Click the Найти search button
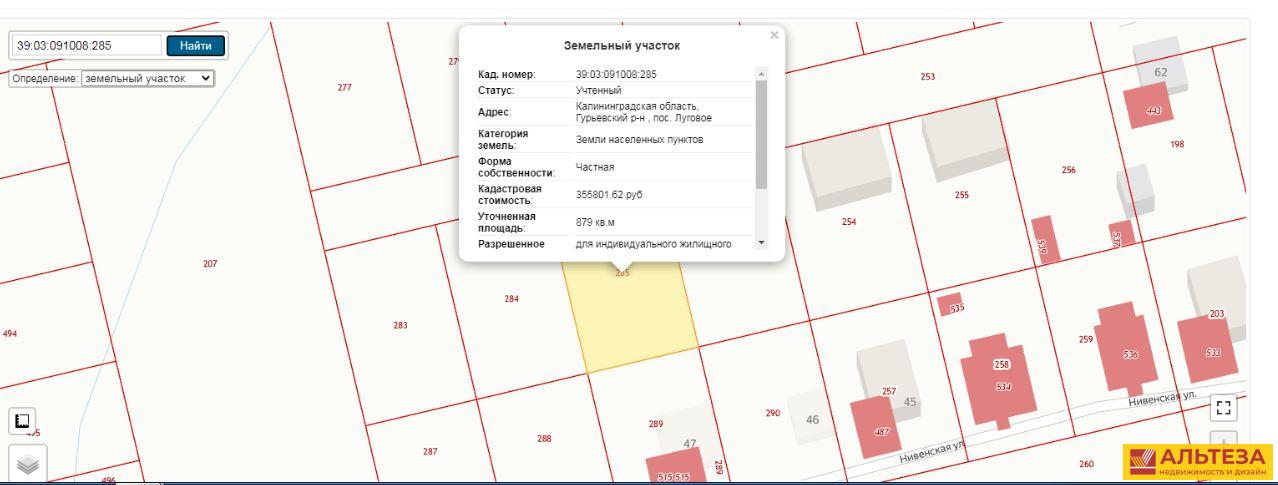 coord(196,46)
